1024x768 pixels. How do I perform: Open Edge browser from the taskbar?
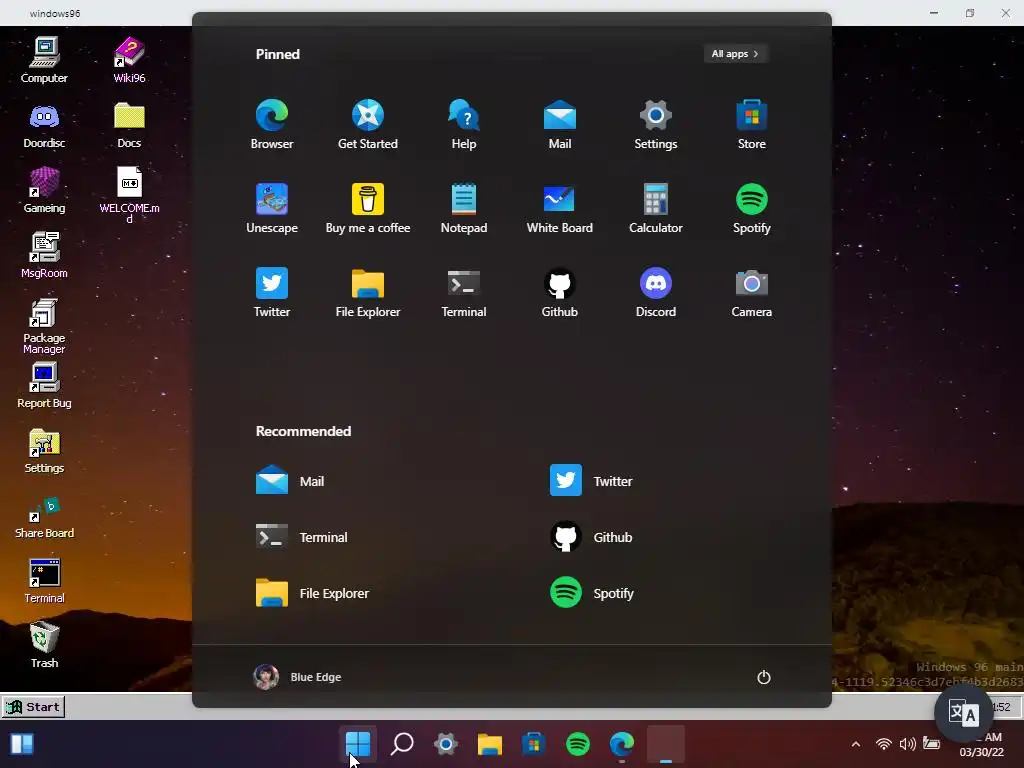coord(622,744)
